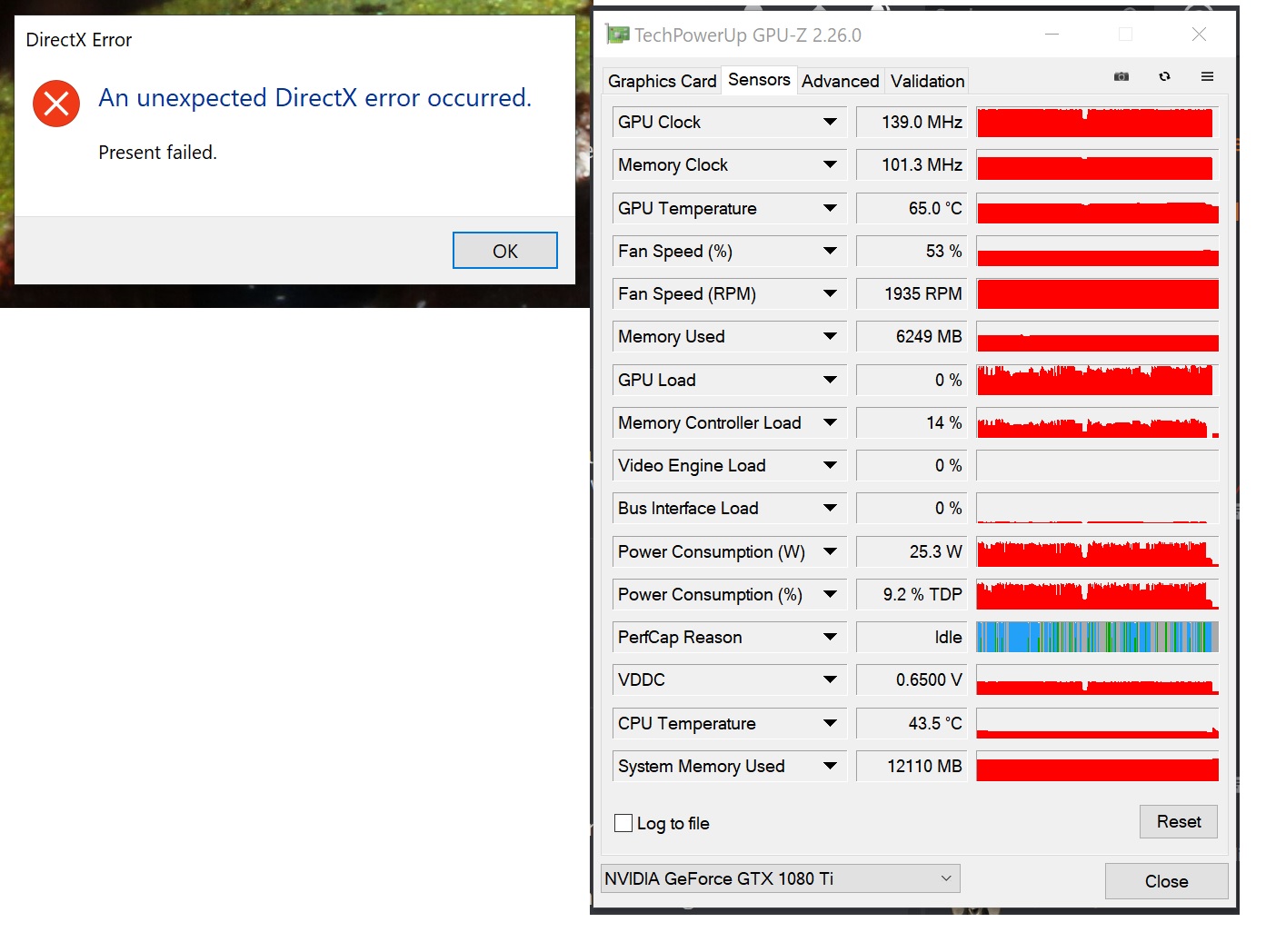This screenshot has height=952, width=1266.
Task: Click the GPU-Z window close X button
Action: click(1199, 35)
